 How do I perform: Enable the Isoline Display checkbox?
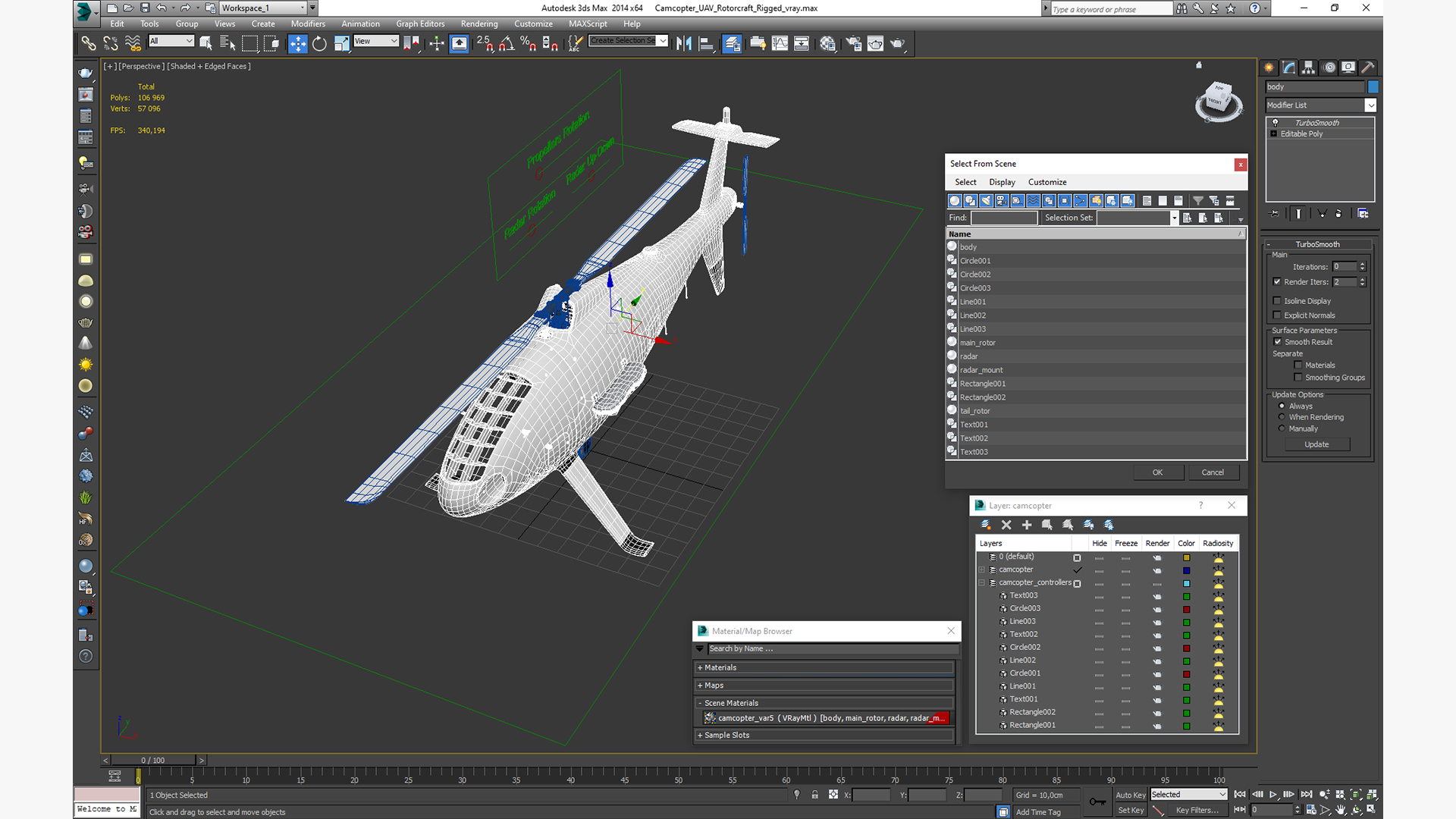(1277, 301)
